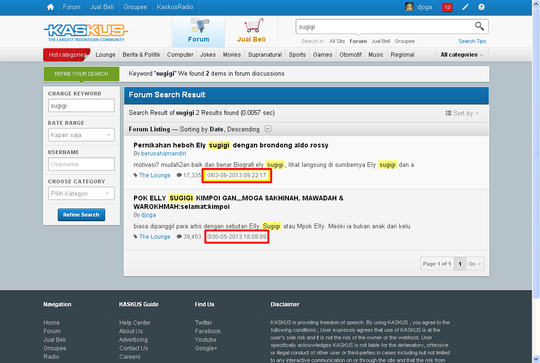Open the Kapan saja date range dropdown
Screen dimensions: 540x363
point(81,135)
